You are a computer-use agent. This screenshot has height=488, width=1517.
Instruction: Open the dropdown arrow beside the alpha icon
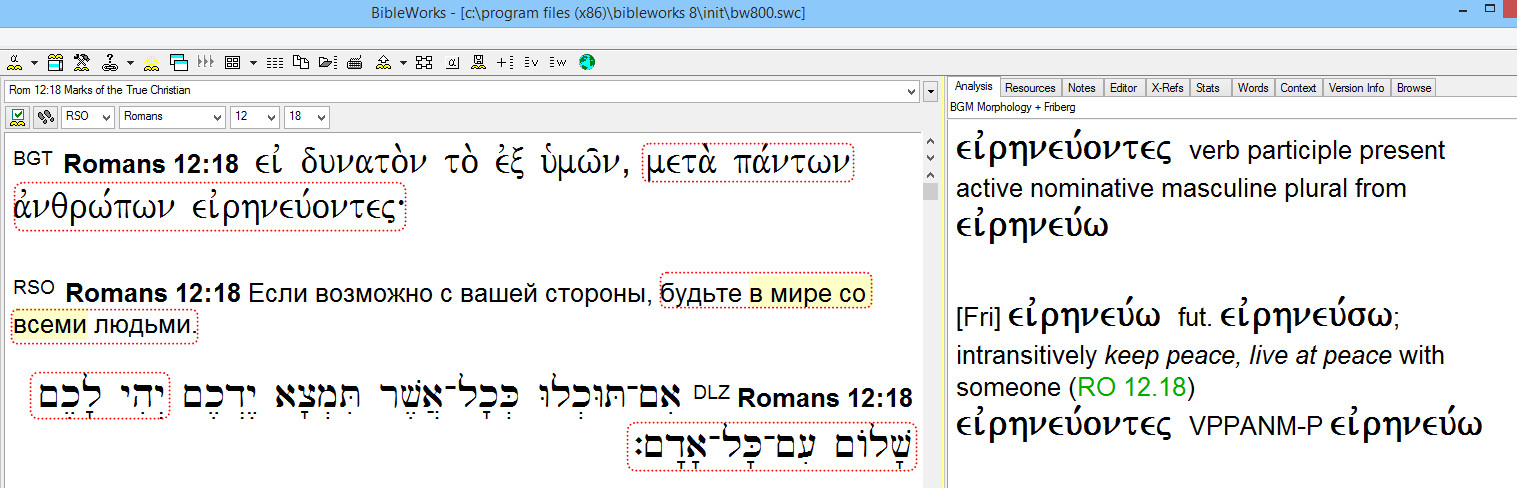(34, 62)
